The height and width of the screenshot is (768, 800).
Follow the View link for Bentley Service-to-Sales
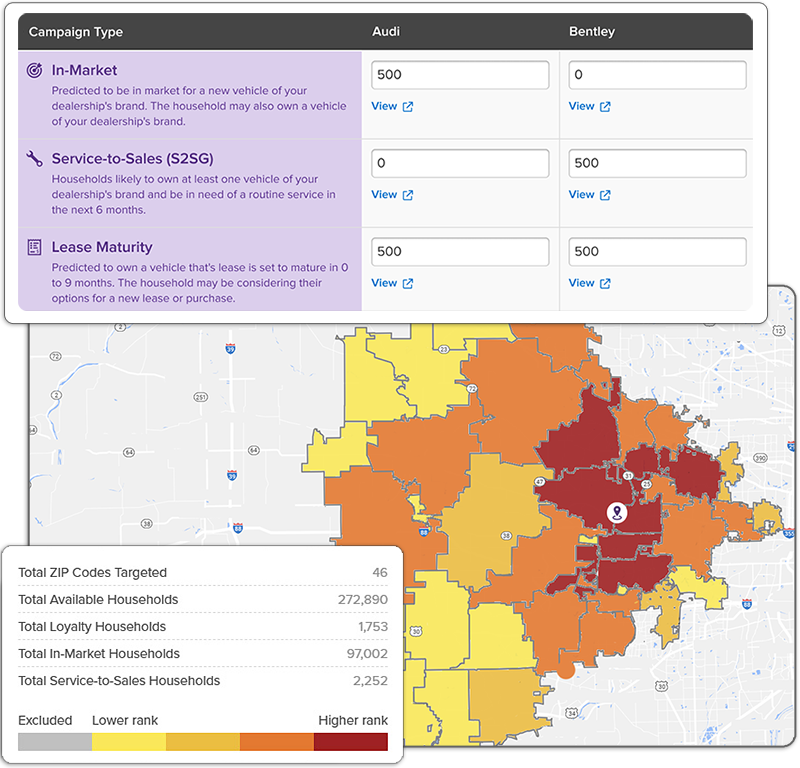pyautogui.click(x=582, y=194)
